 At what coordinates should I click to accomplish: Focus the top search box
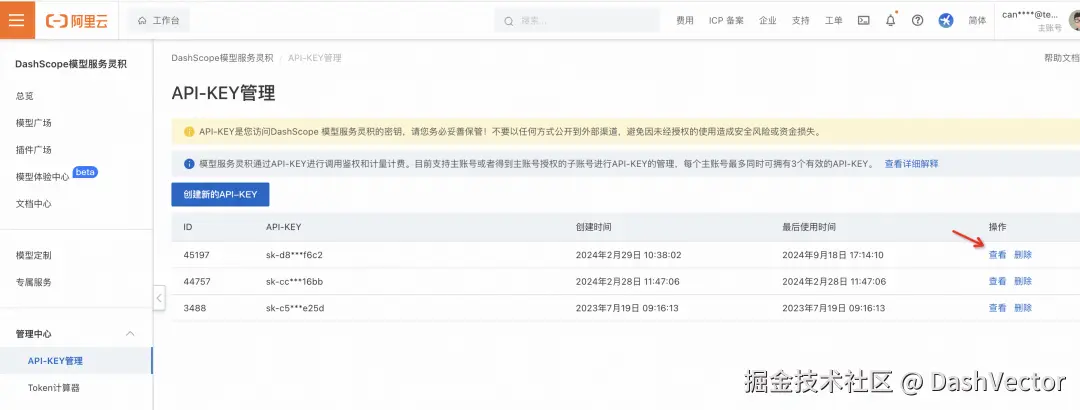[x=577, y=21]
